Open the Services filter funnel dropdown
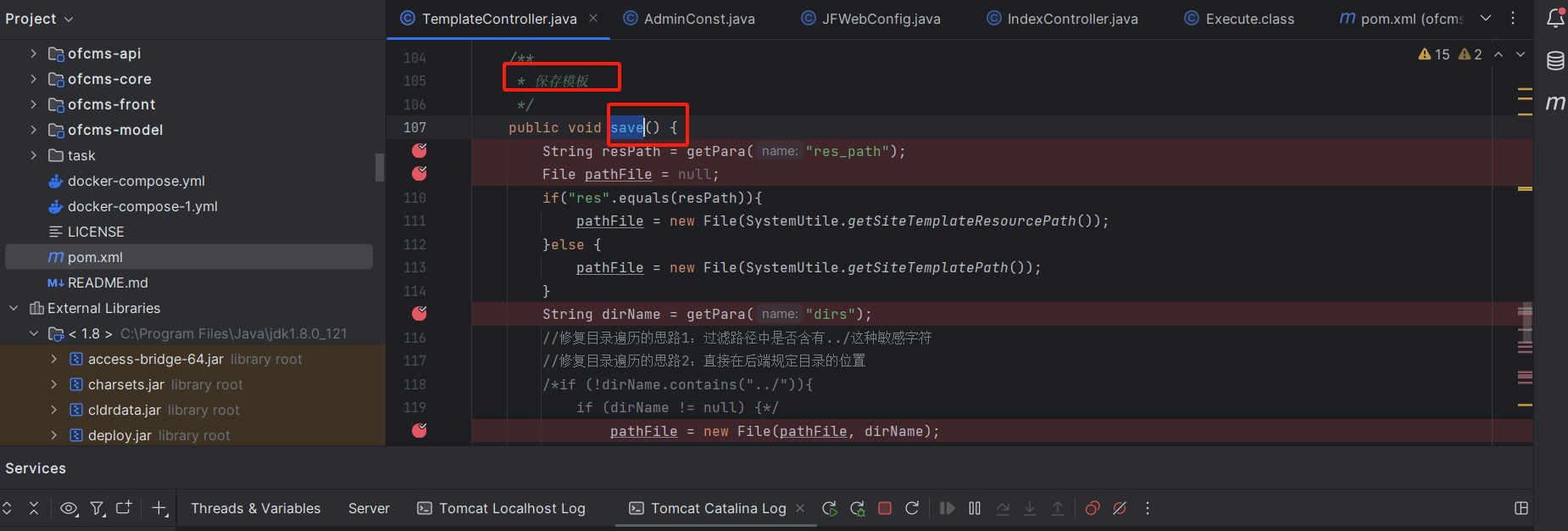Image resolution: width=1568 pixels, height=531 pixels. coord(97,508)
